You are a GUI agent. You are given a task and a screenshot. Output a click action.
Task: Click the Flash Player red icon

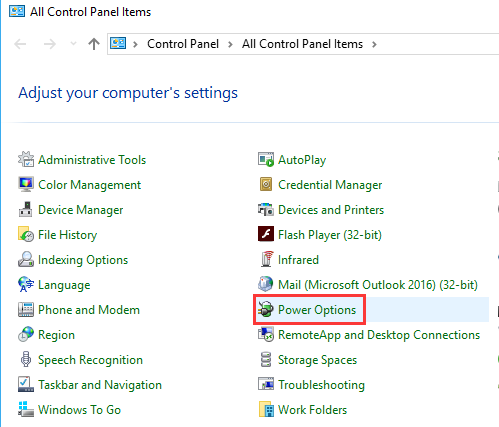click(x=266, y=234)
